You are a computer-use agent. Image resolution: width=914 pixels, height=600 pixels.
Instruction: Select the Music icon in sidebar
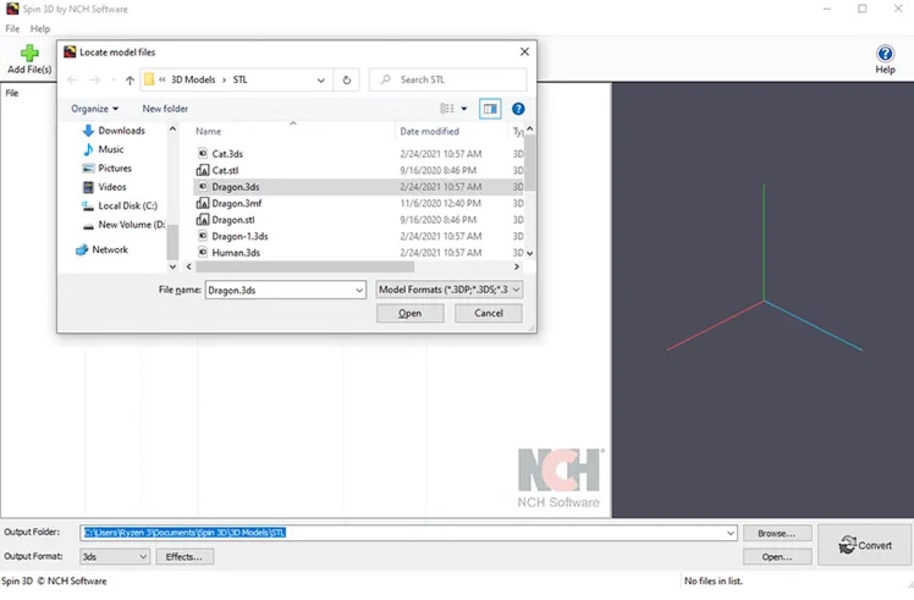89,149
